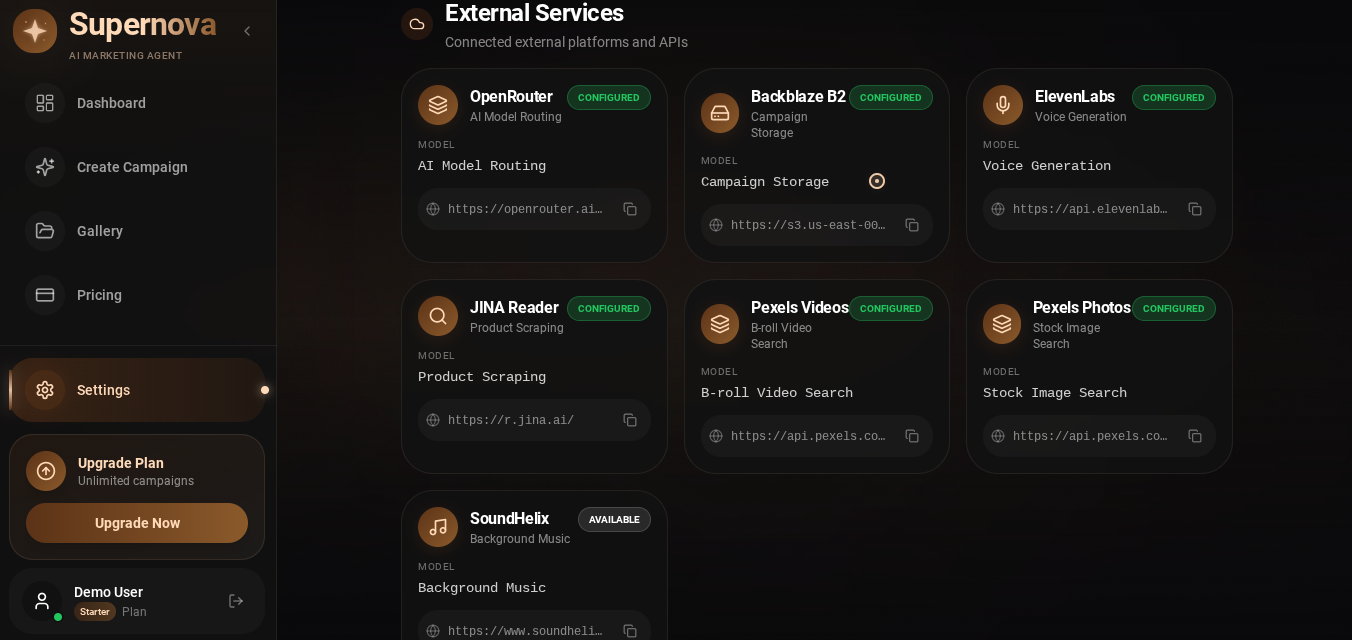Click the Backblaze B2 Configured badge

click(x=891, y=97)
